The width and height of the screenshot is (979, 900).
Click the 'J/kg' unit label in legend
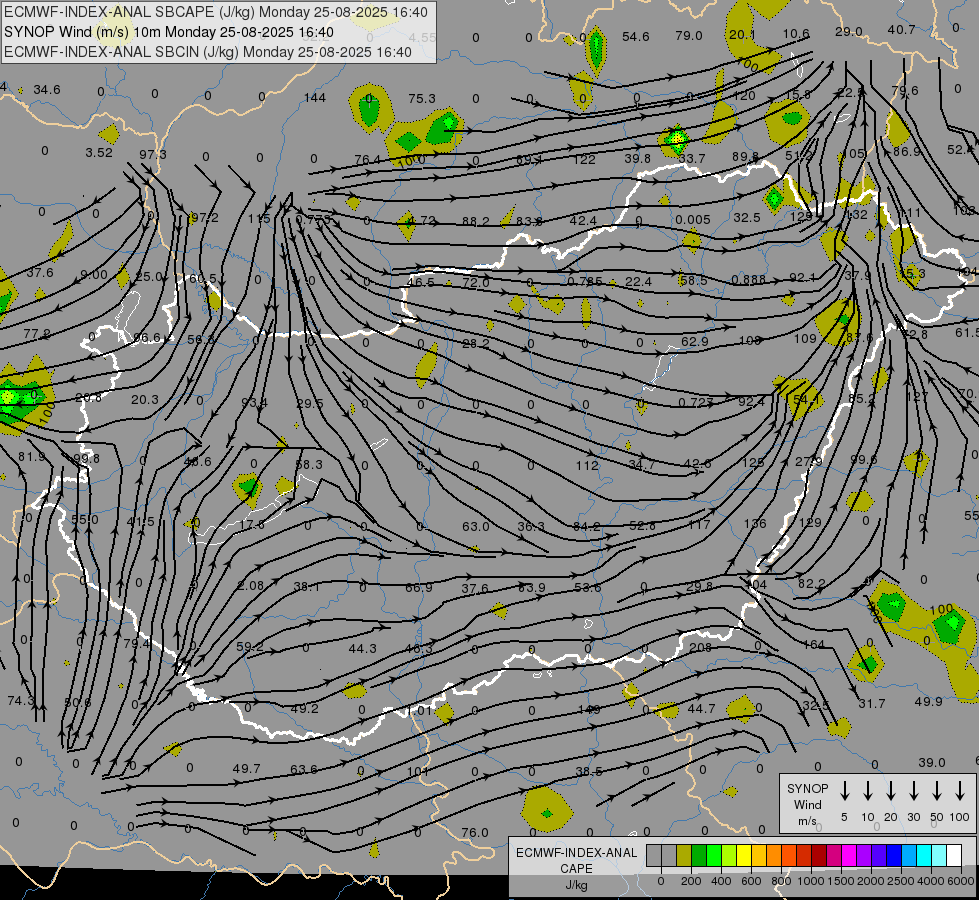coord(576,885)
